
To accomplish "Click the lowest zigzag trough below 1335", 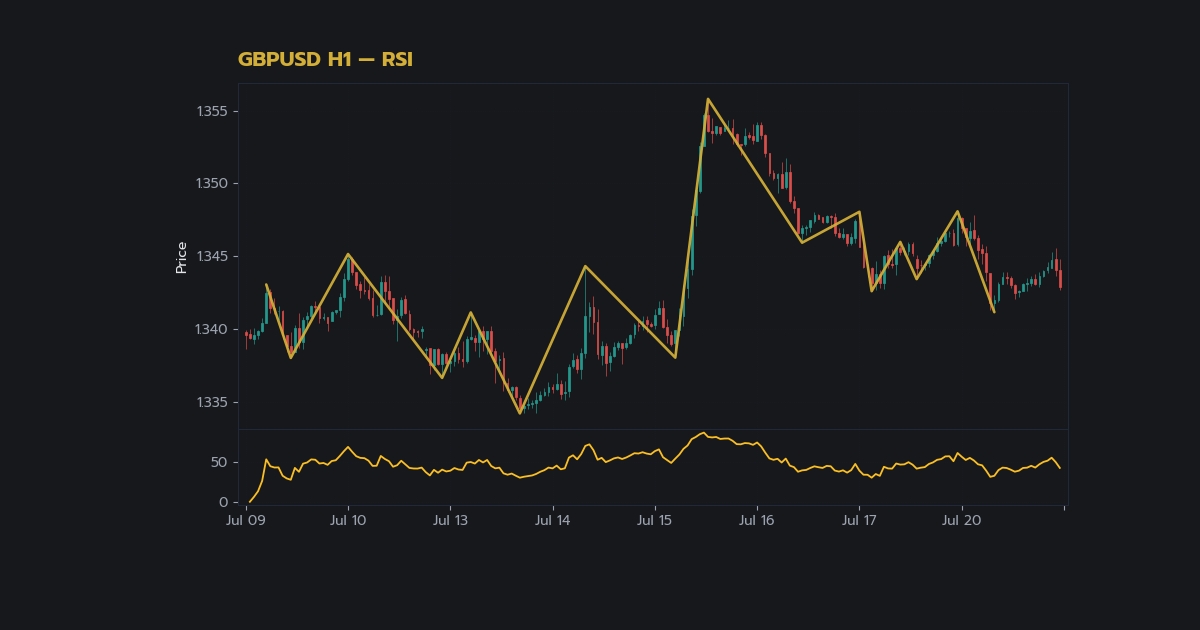I will click(520, 413).
